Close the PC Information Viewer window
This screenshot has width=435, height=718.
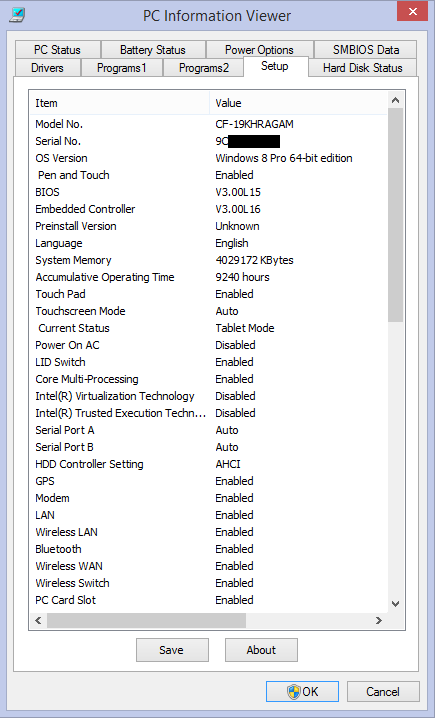[413, 11]
